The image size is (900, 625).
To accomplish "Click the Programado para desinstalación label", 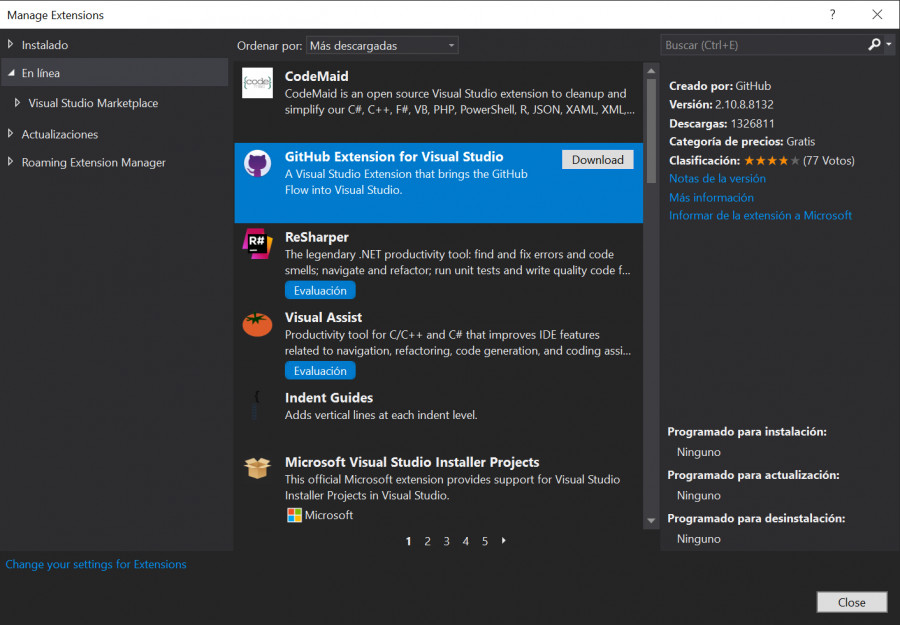I will point(756,518).
